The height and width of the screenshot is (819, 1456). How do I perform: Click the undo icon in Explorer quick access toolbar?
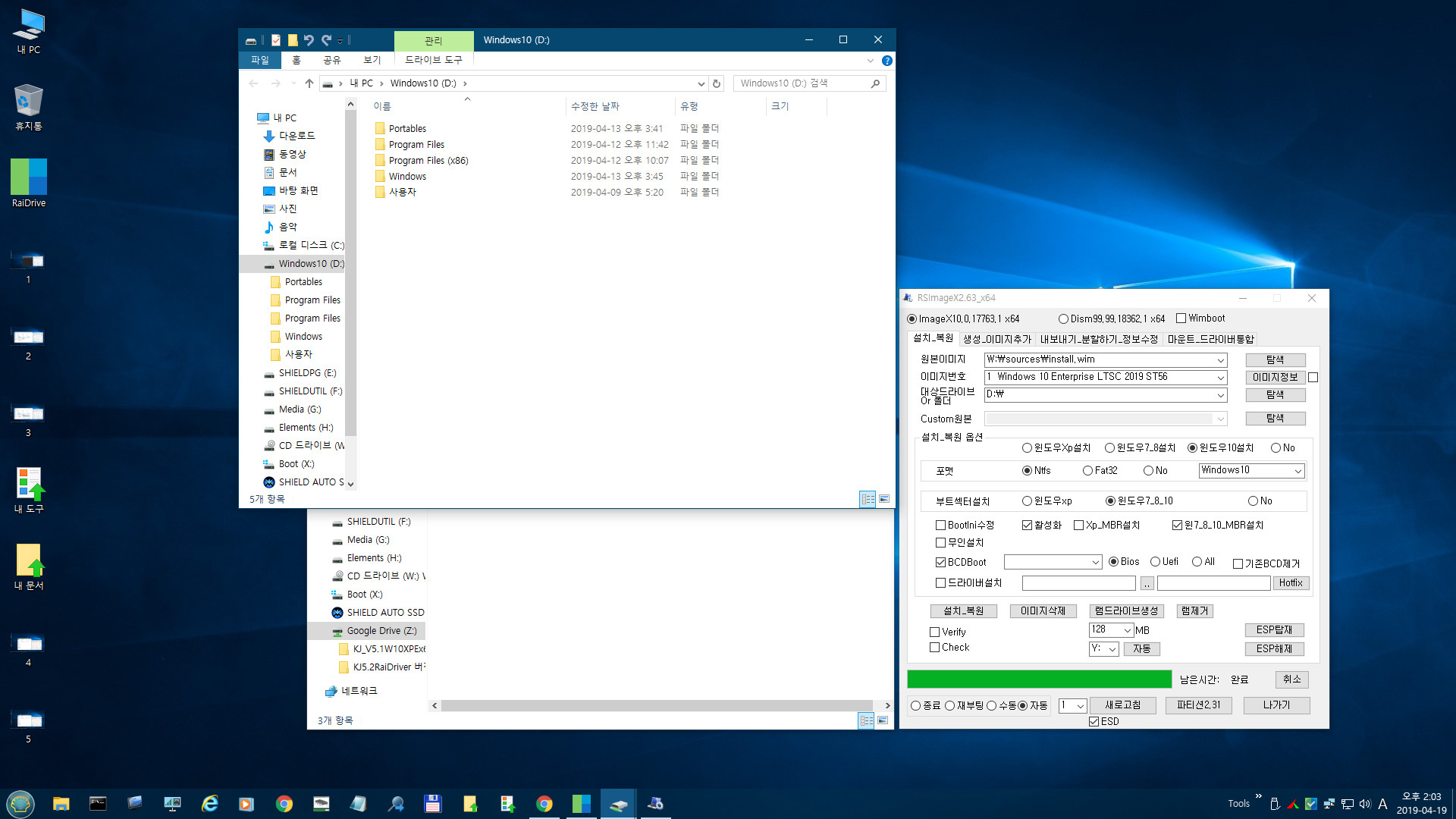tap(309, 40)
